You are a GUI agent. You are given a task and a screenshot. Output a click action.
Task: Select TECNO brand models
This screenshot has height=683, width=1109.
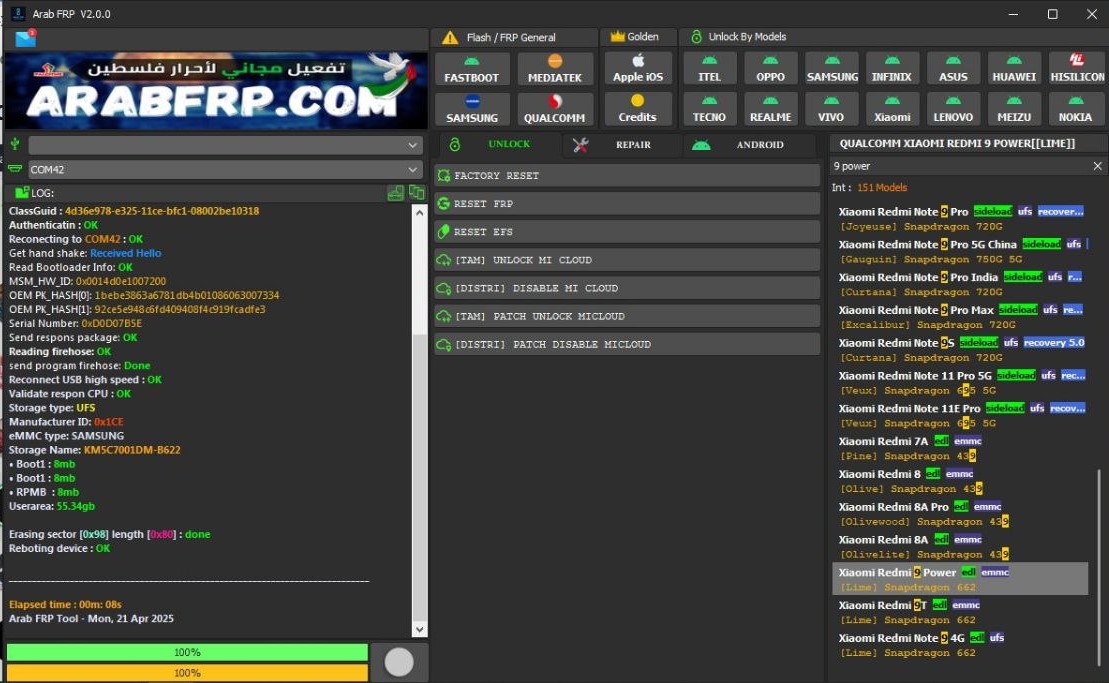click(x=709, y=109)
